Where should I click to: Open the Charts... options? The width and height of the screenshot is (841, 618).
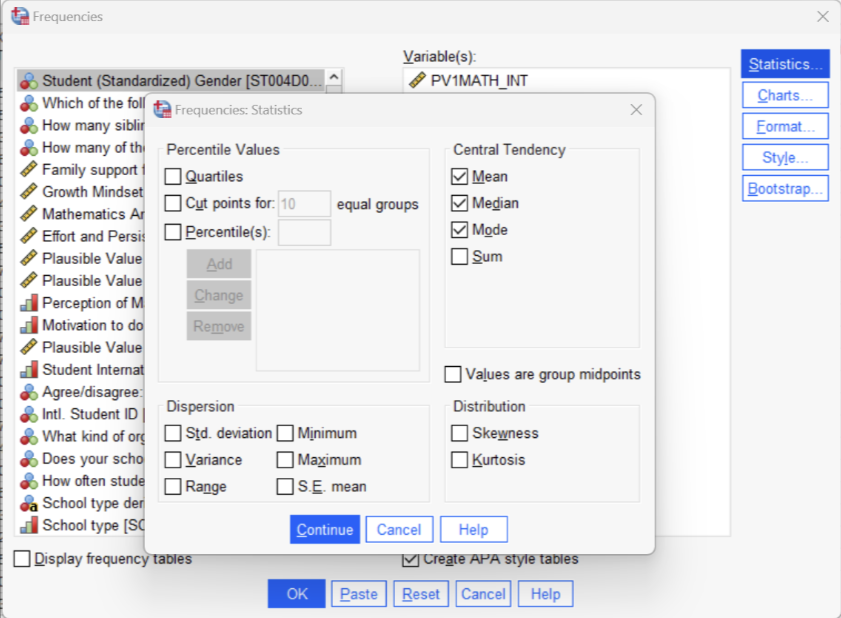(x=785, y=95)
